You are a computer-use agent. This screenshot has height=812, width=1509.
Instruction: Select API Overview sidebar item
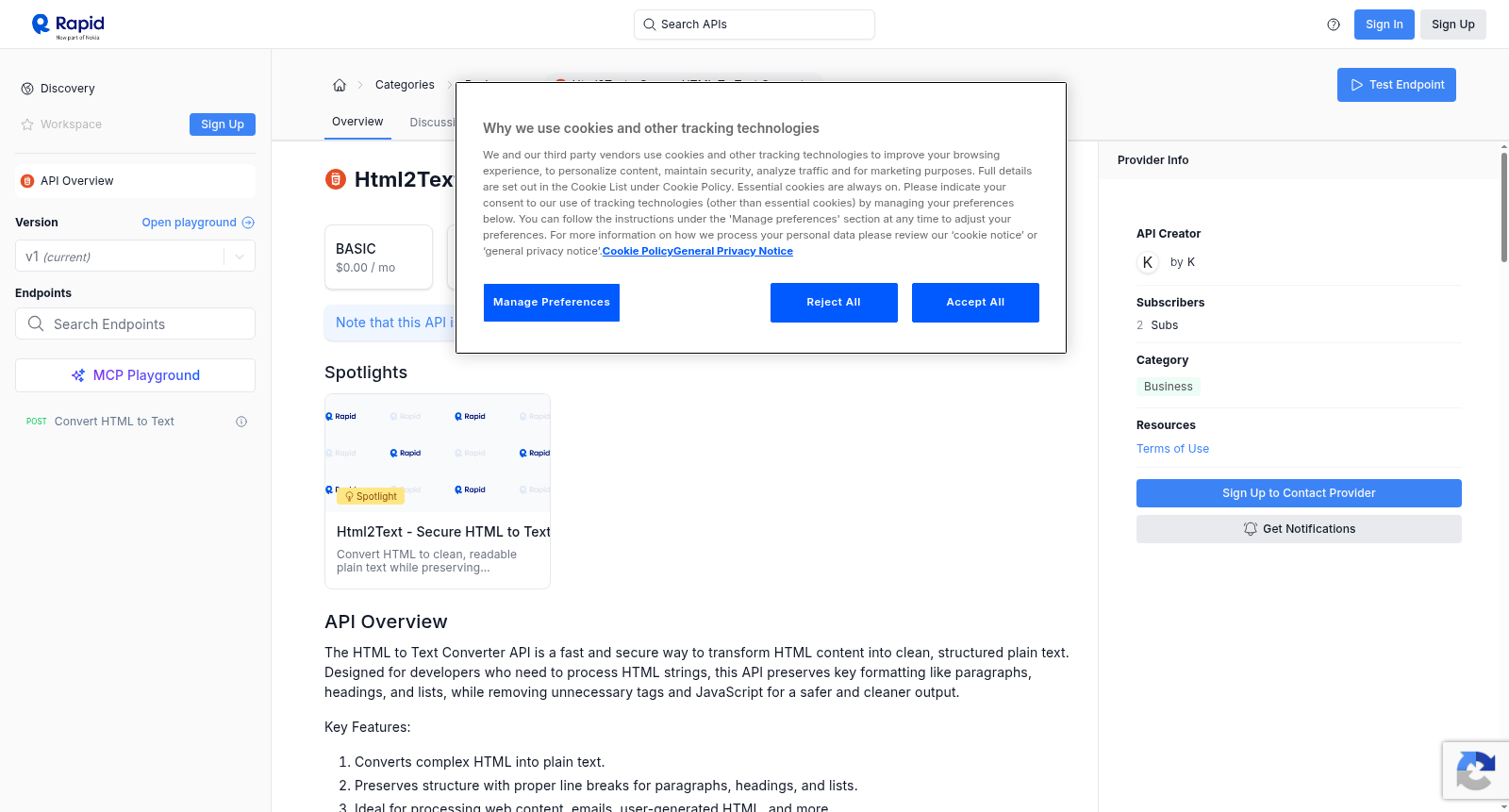(x=135, y=181)
